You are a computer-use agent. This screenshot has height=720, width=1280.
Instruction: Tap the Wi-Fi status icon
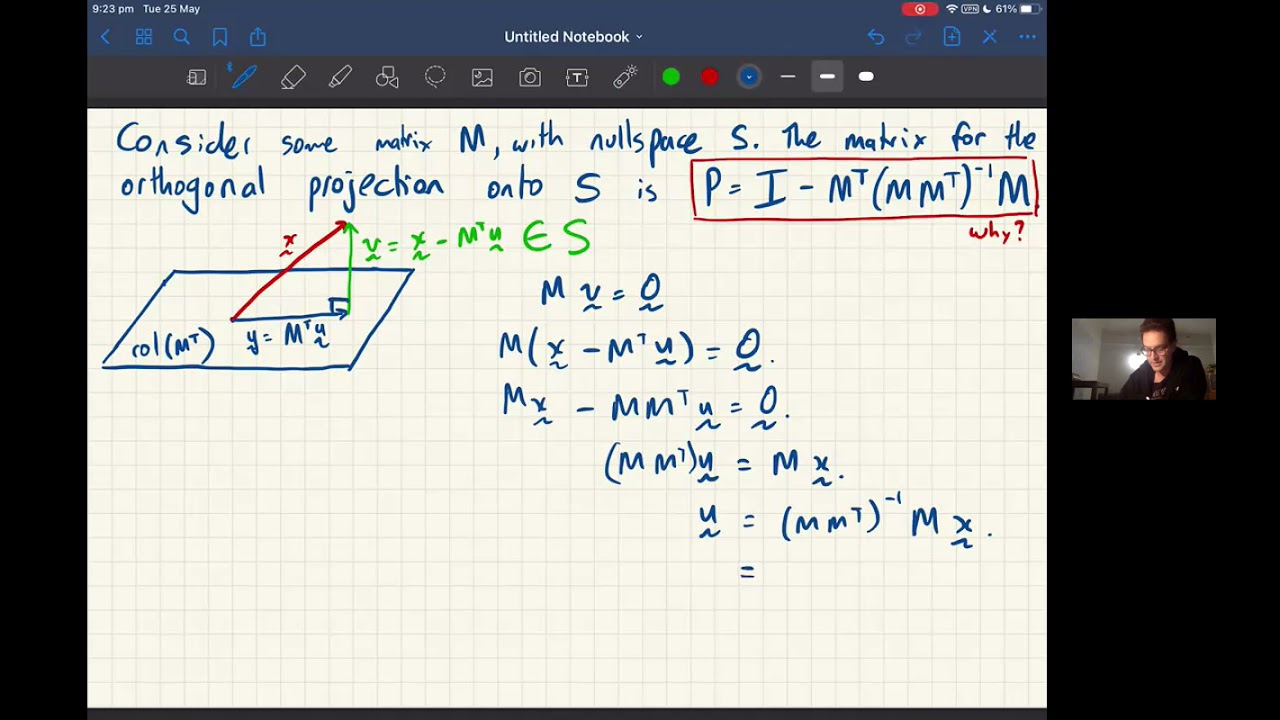(x=952, y=9)
